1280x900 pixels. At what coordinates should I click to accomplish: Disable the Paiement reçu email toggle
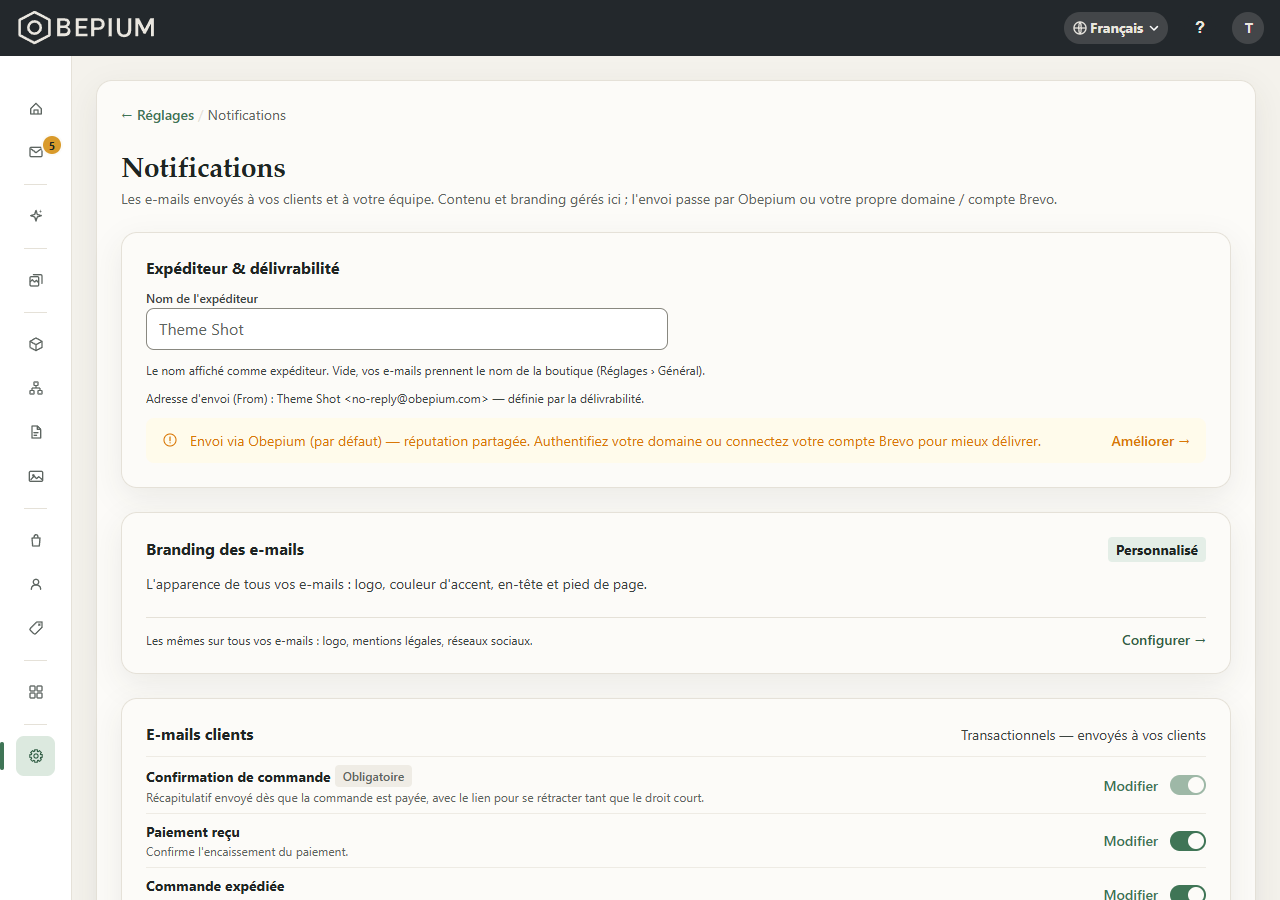tap(1188, 841)
